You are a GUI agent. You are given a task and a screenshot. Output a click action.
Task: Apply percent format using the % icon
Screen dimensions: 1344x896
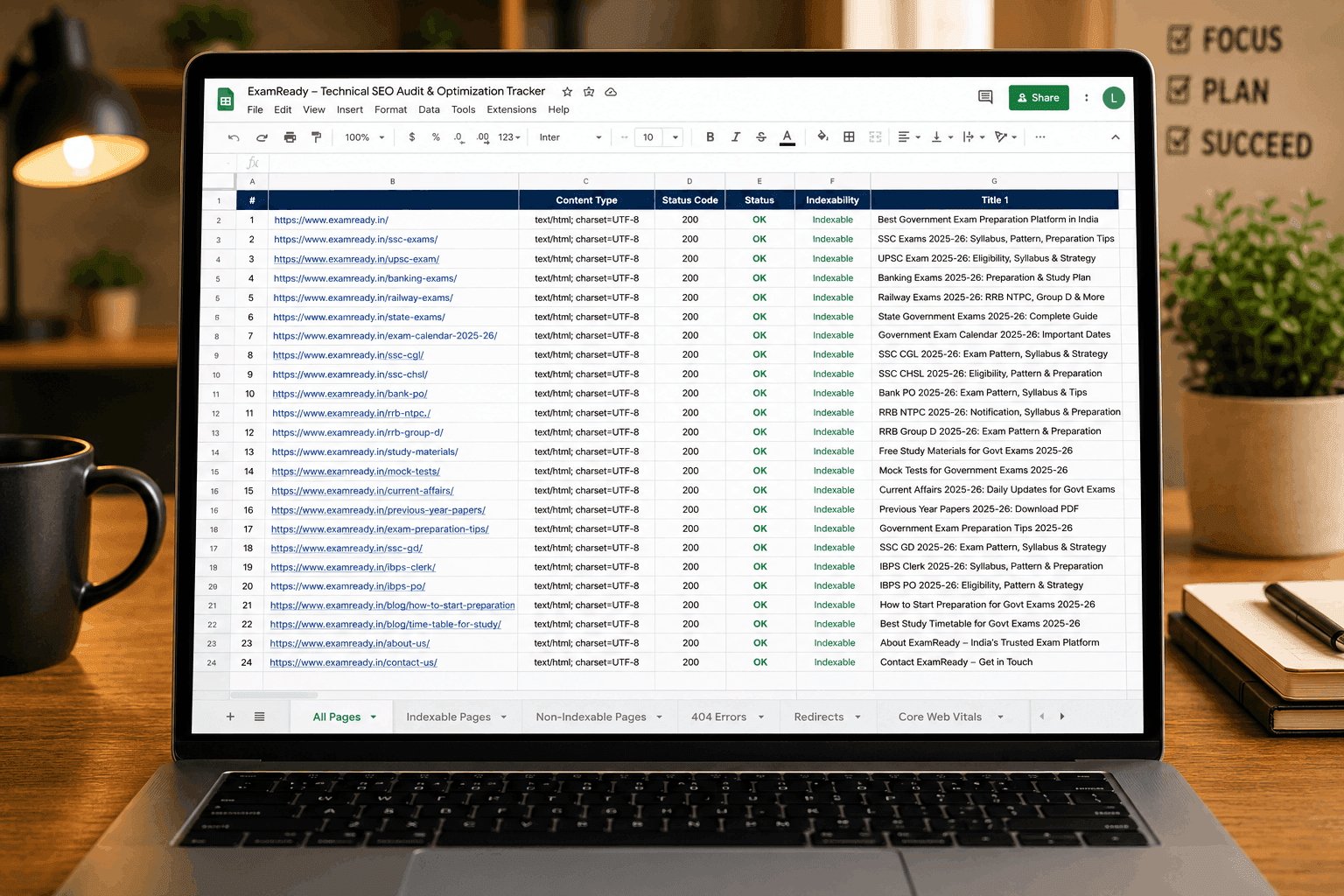point(436,137)
